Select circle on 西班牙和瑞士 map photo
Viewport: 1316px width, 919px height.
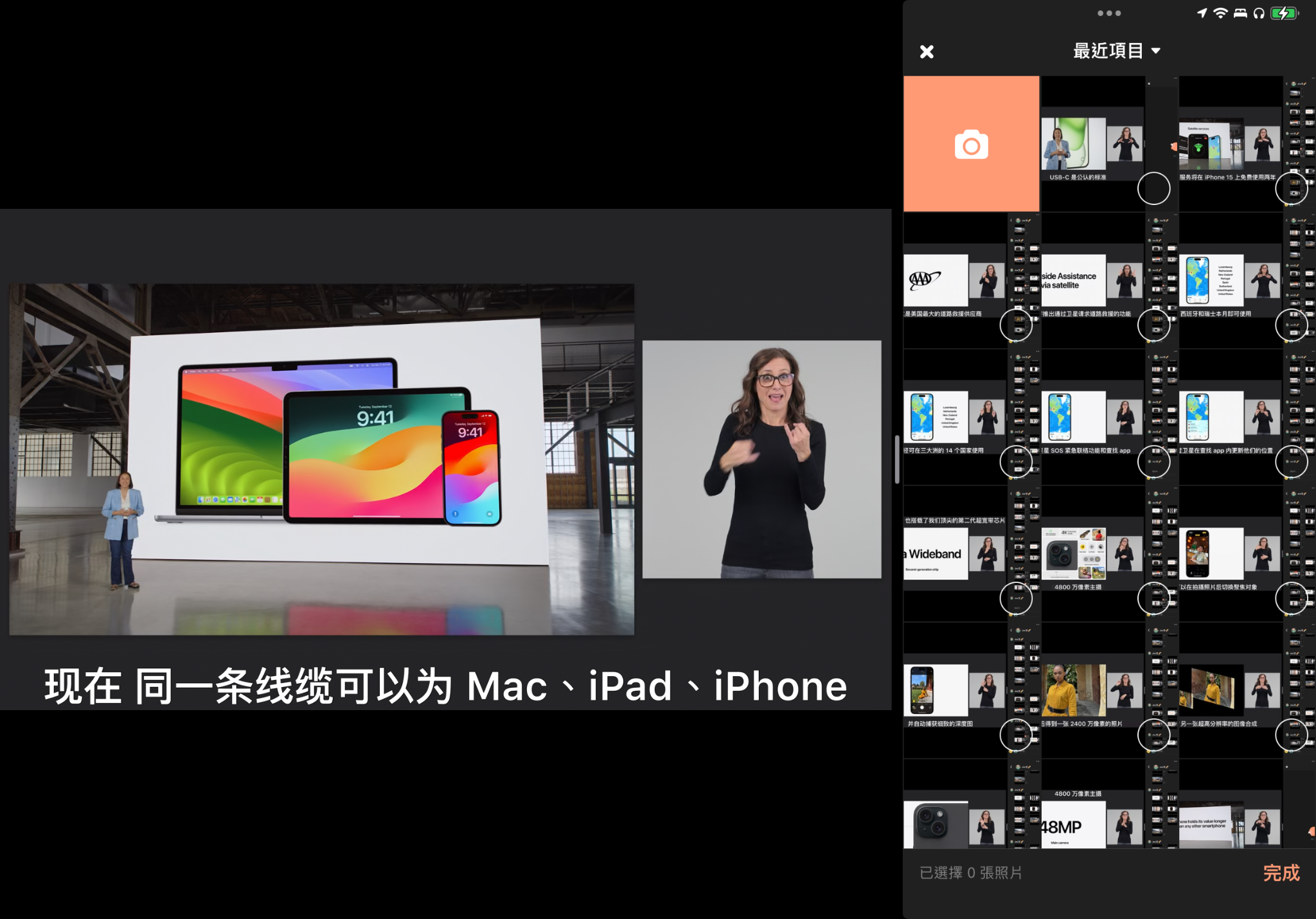coord(1291,325)
